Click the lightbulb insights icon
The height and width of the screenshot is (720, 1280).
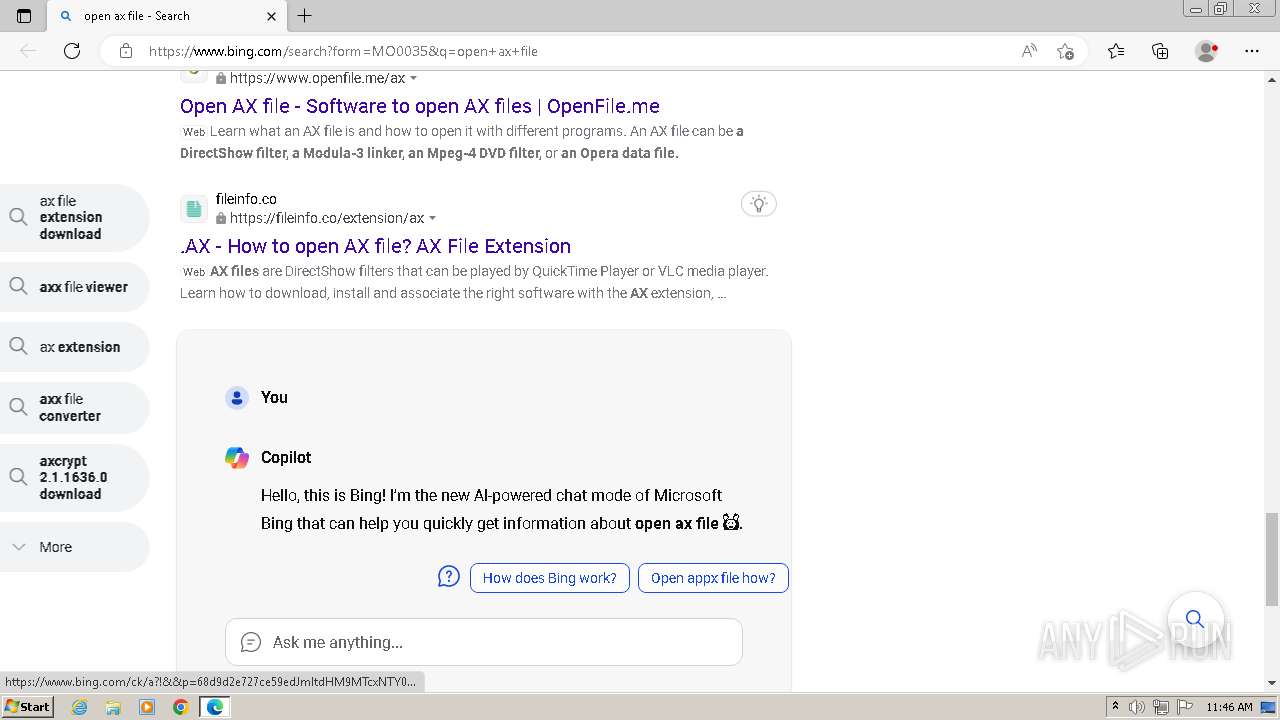[759, 204]
